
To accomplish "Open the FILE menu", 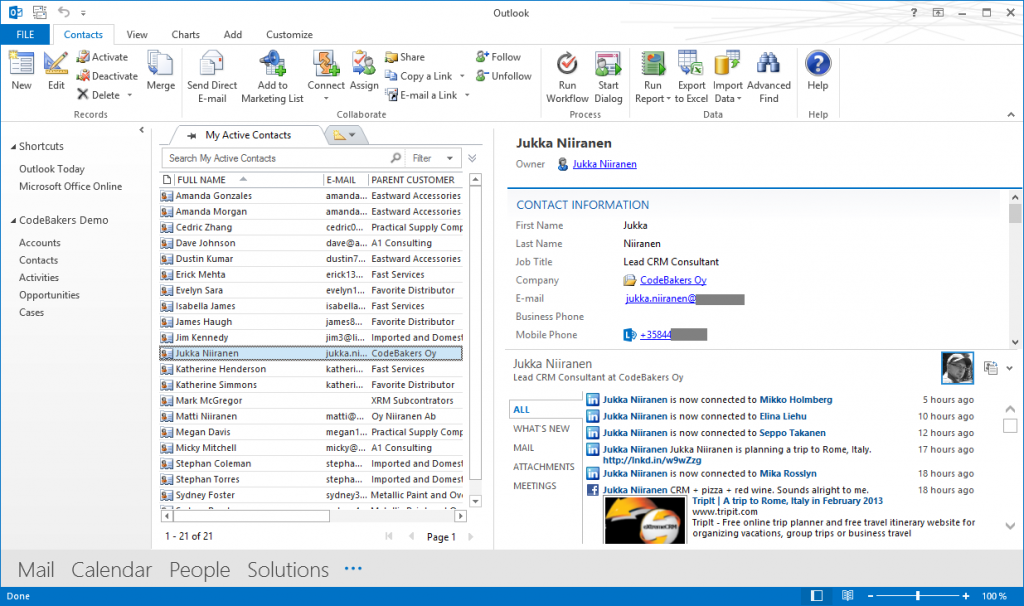I will [x=25, y=35].
